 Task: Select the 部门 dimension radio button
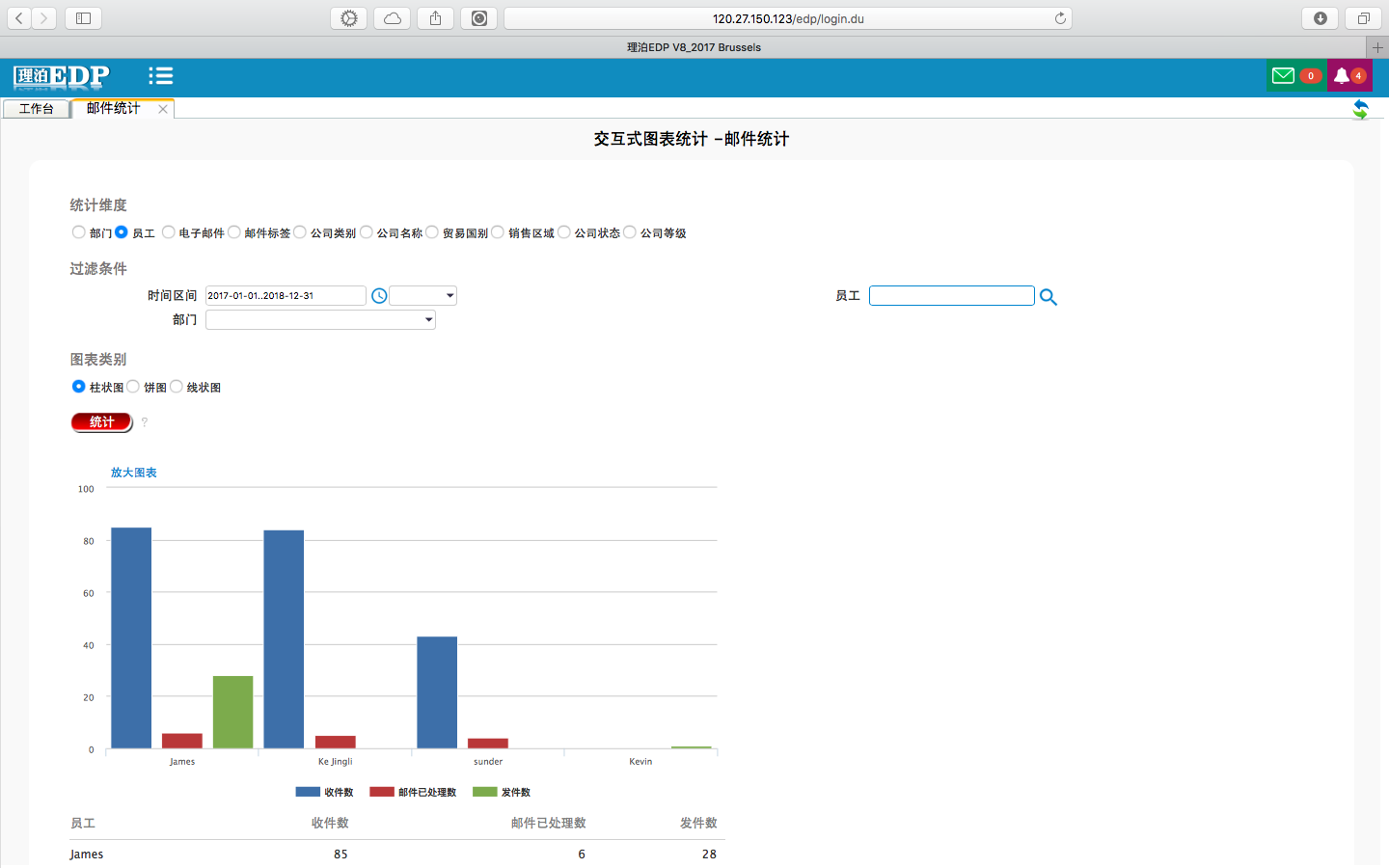click(79, 232)
